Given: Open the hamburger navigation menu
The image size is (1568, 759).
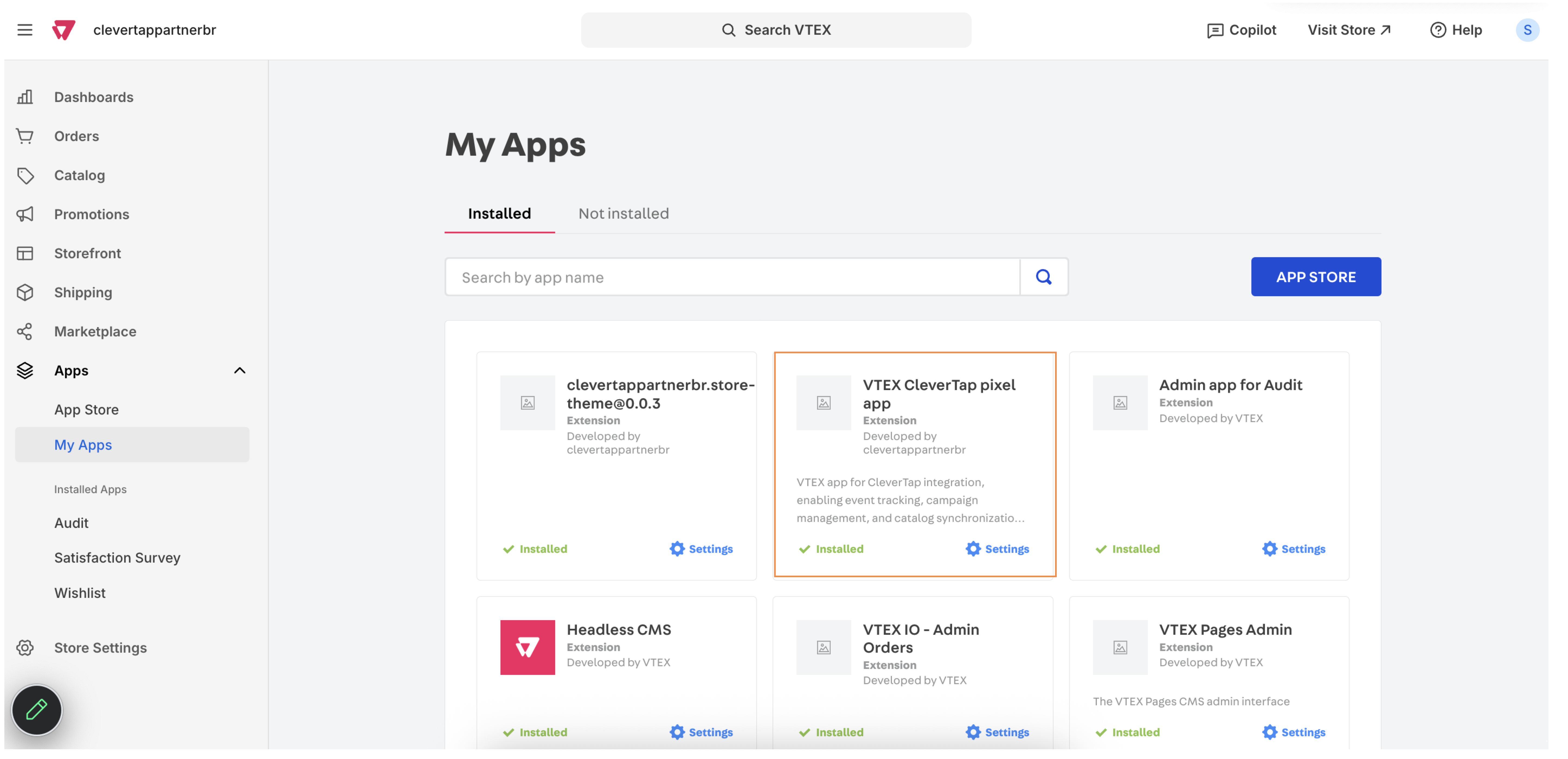Looking at the screenshot, I should pyautogui.click(x=25, y=30).
